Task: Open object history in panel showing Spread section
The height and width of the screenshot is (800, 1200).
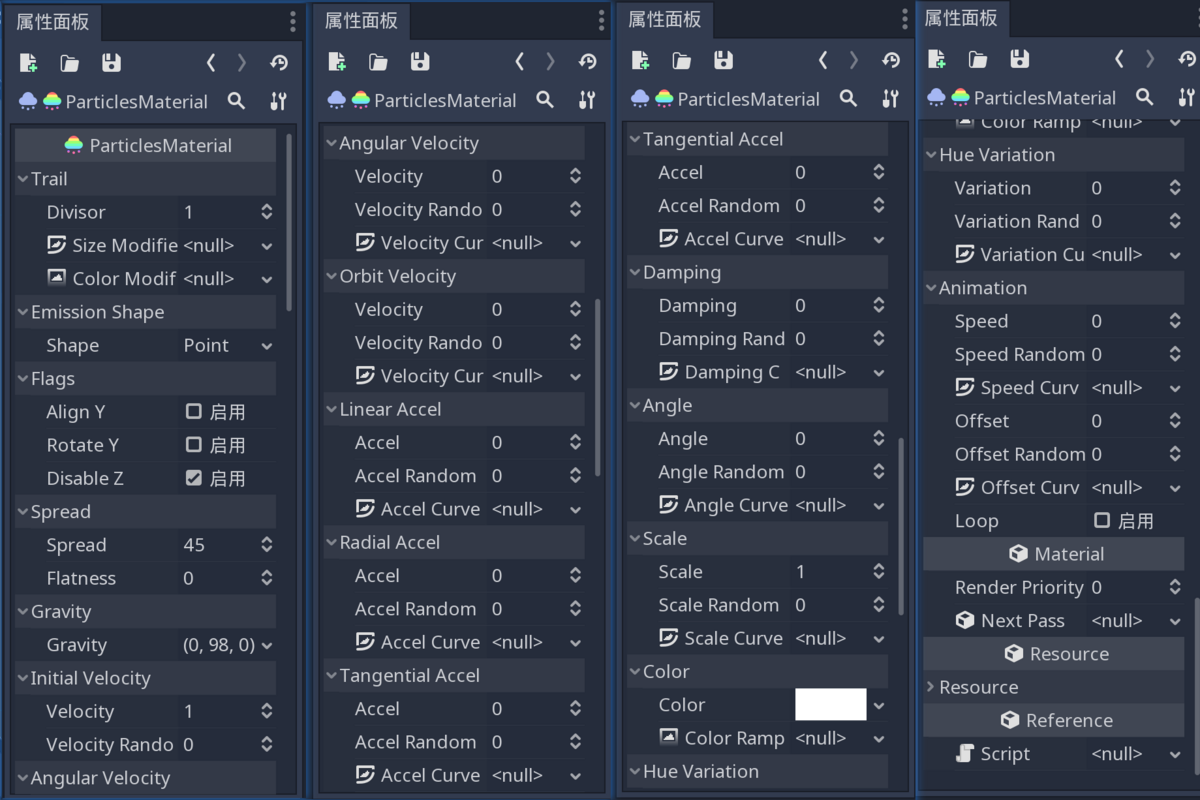Action: 279,63
